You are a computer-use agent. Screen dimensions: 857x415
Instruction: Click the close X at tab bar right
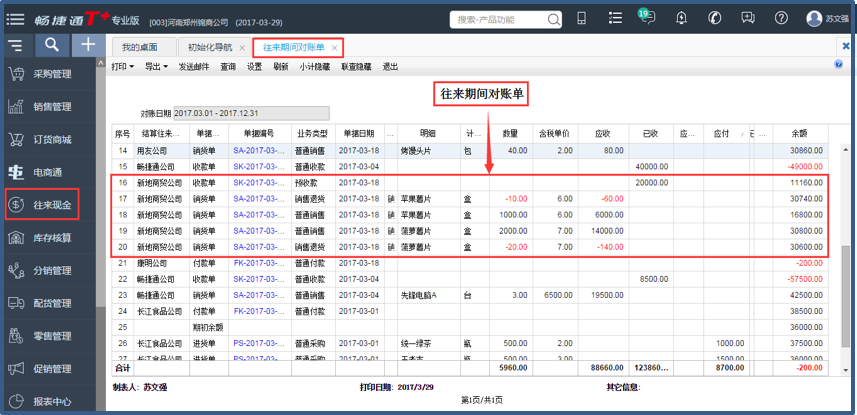coord(848,47)
